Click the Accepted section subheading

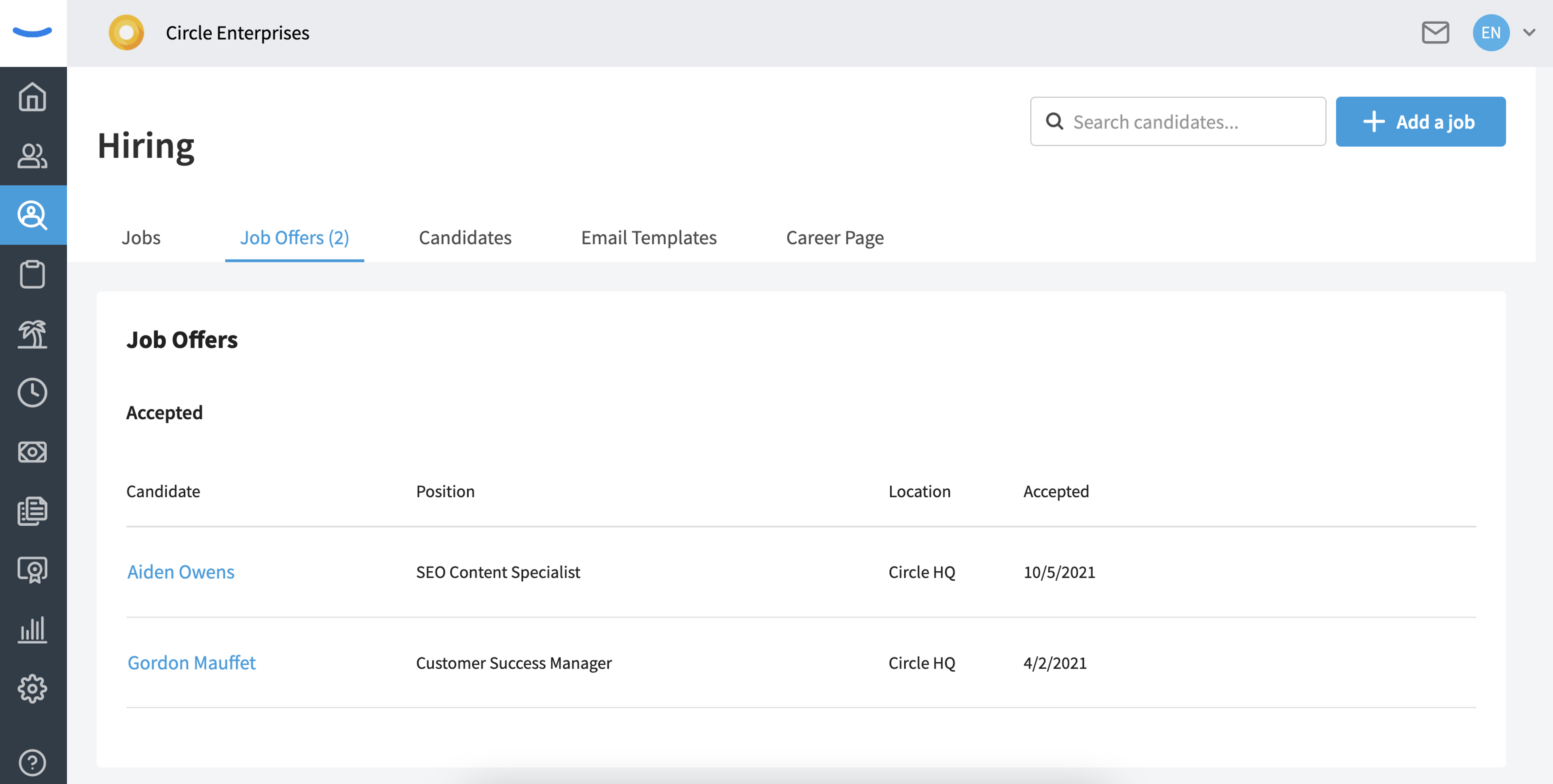pyautogui.click(x=165, y=413)
